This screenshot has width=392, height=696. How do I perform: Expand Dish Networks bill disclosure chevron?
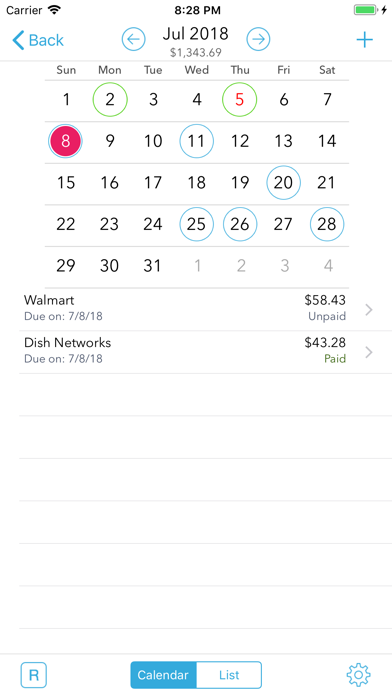pos(368,352)
